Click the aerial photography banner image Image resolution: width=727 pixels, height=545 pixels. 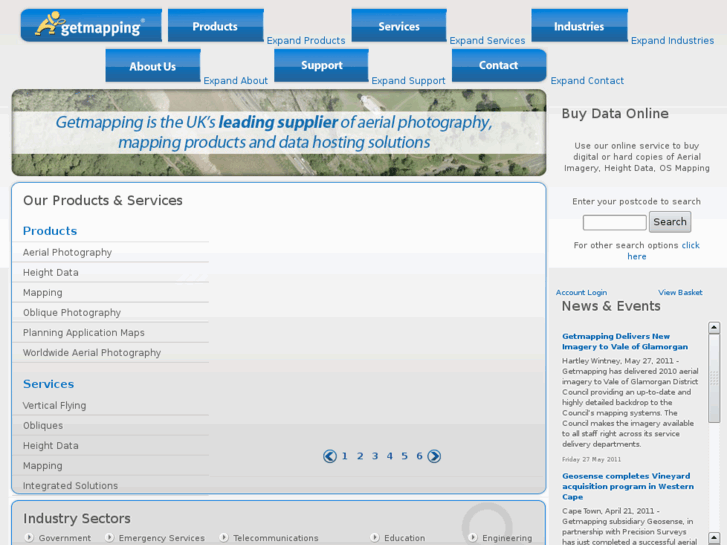279,133
